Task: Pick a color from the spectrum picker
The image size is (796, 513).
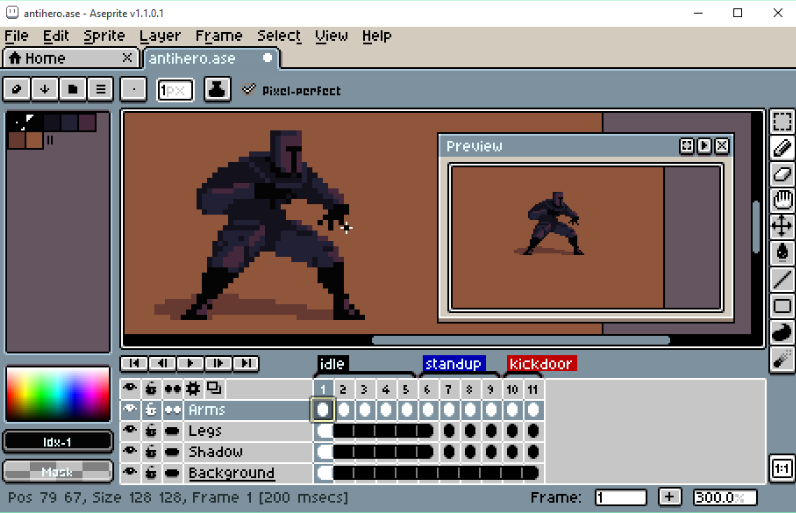Action: tap(58, 394)
